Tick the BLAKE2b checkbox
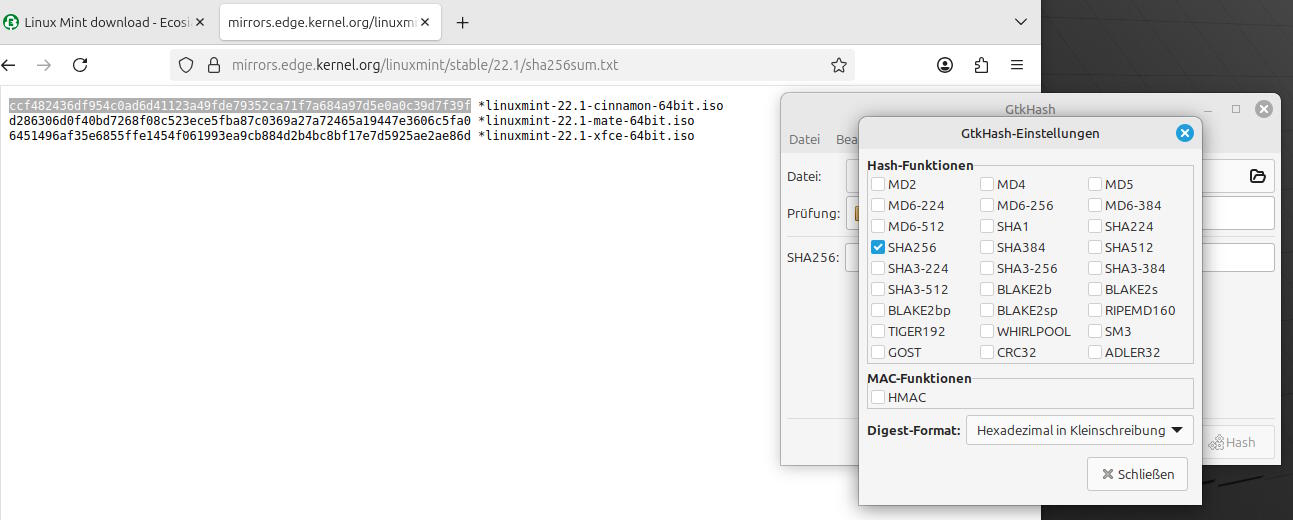This screenshot has width=1293, height=520. pos(986,289)
